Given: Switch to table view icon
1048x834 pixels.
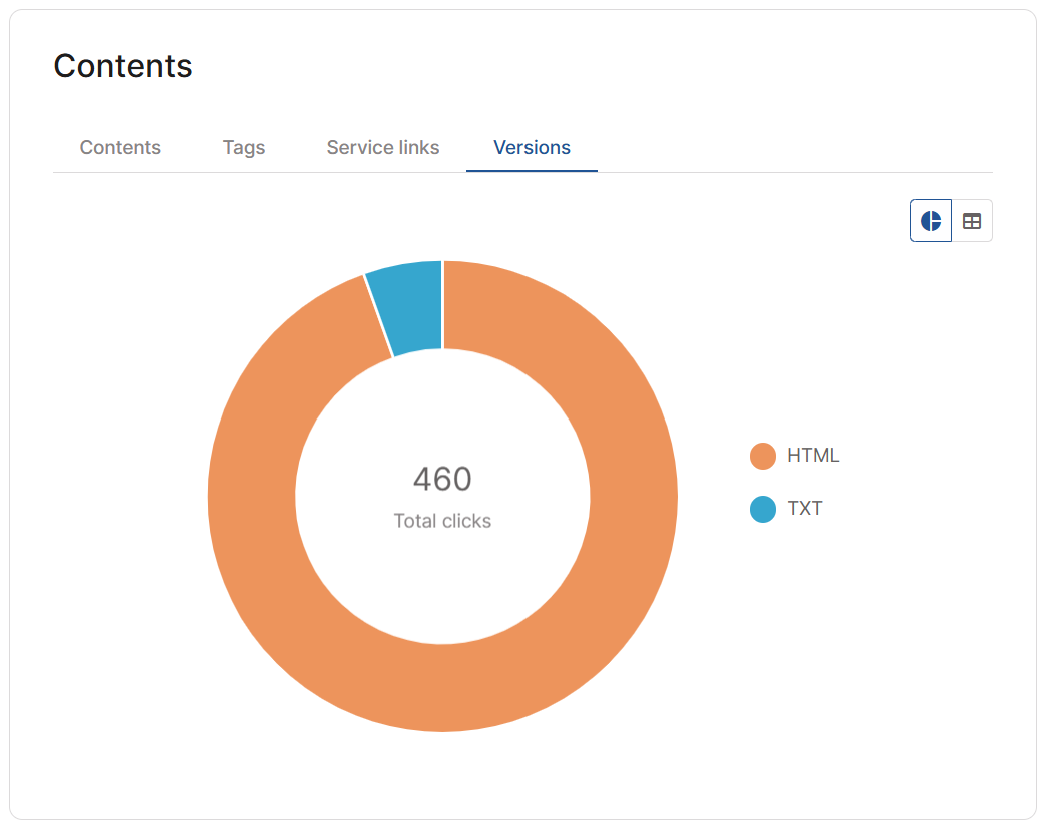Looking at the screenshot, I should coord(972,221).
